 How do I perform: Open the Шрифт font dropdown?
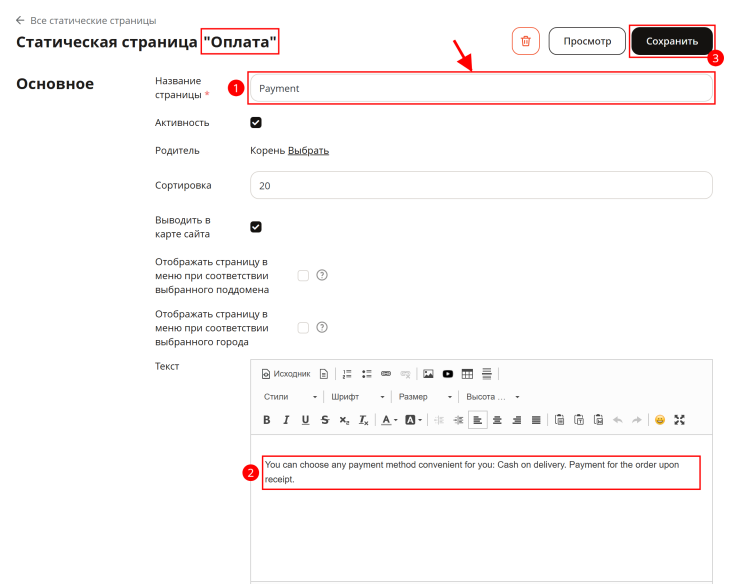pos(357,397)
